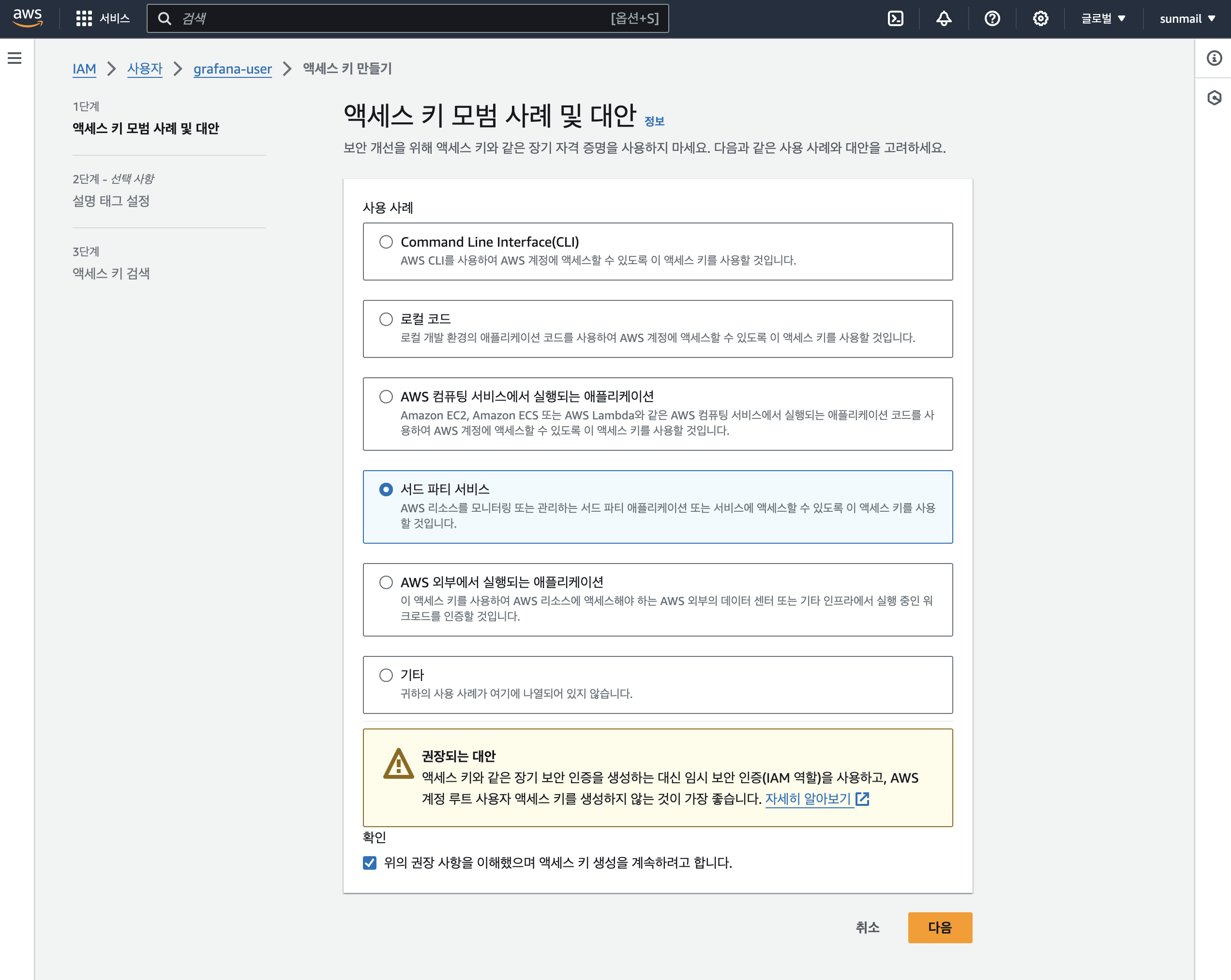Select AWS 컴퓨팅 서비스에서 실행되는 애플리케이션 option
The width and height of the screenshot is (1231, 980).
click(386, 397)
